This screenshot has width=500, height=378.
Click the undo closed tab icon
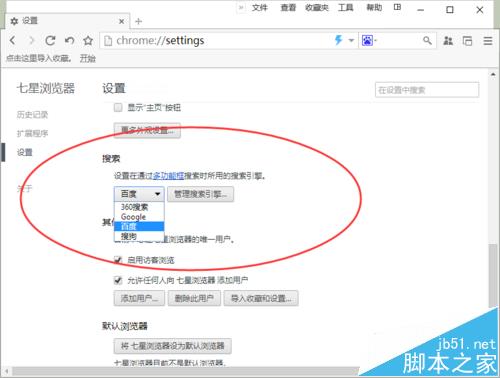(69, 41)
